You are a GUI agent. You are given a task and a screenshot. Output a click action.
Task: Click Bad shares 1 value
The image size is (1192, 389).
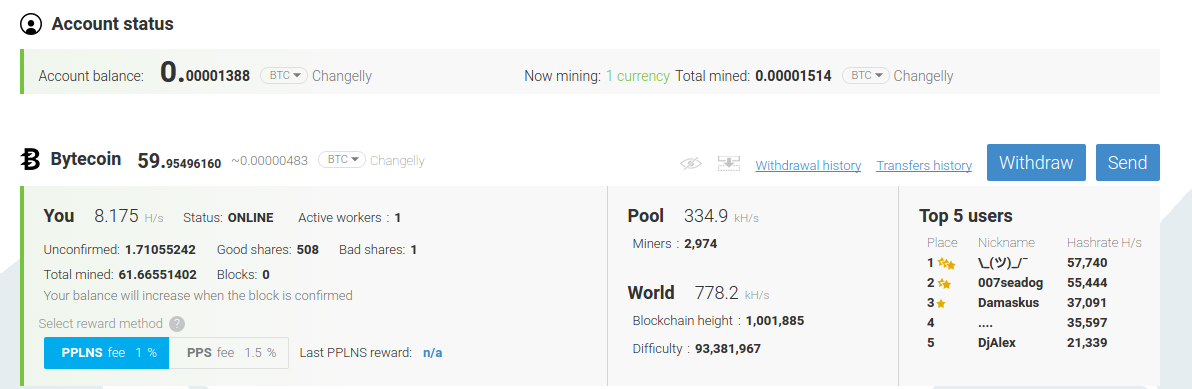click(414, 249)
